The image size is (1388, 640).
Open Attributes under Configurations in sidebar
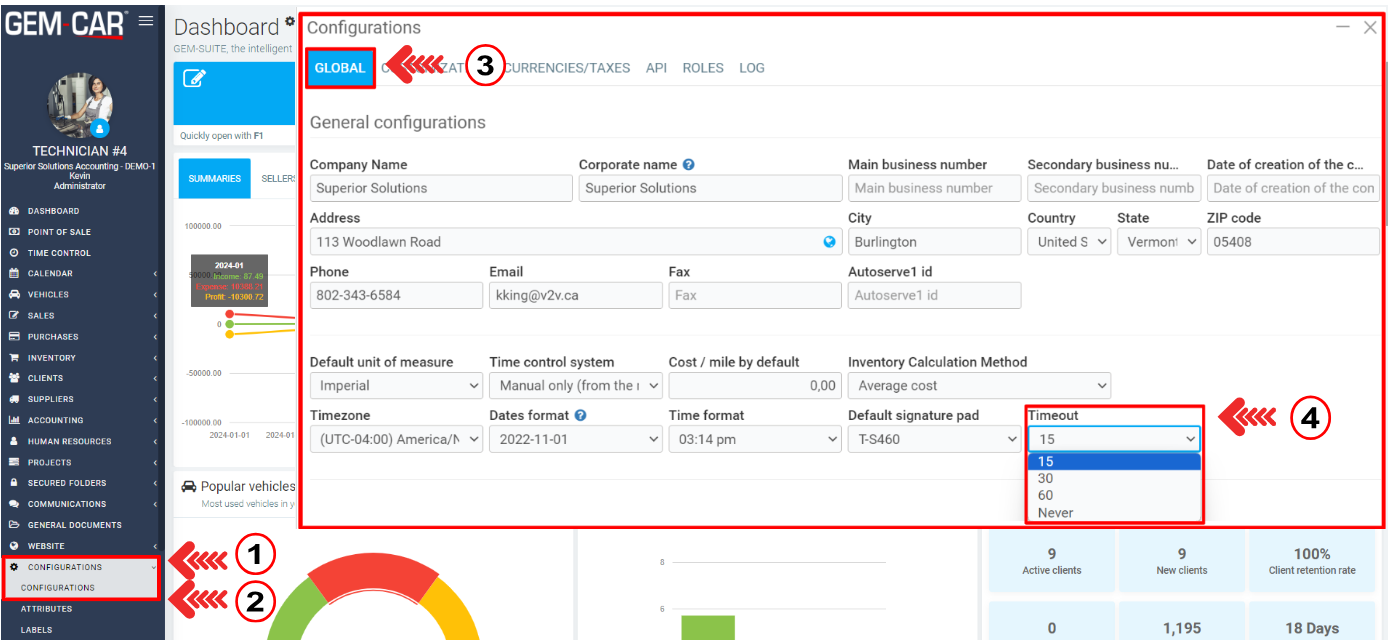(x=46, y=609)
